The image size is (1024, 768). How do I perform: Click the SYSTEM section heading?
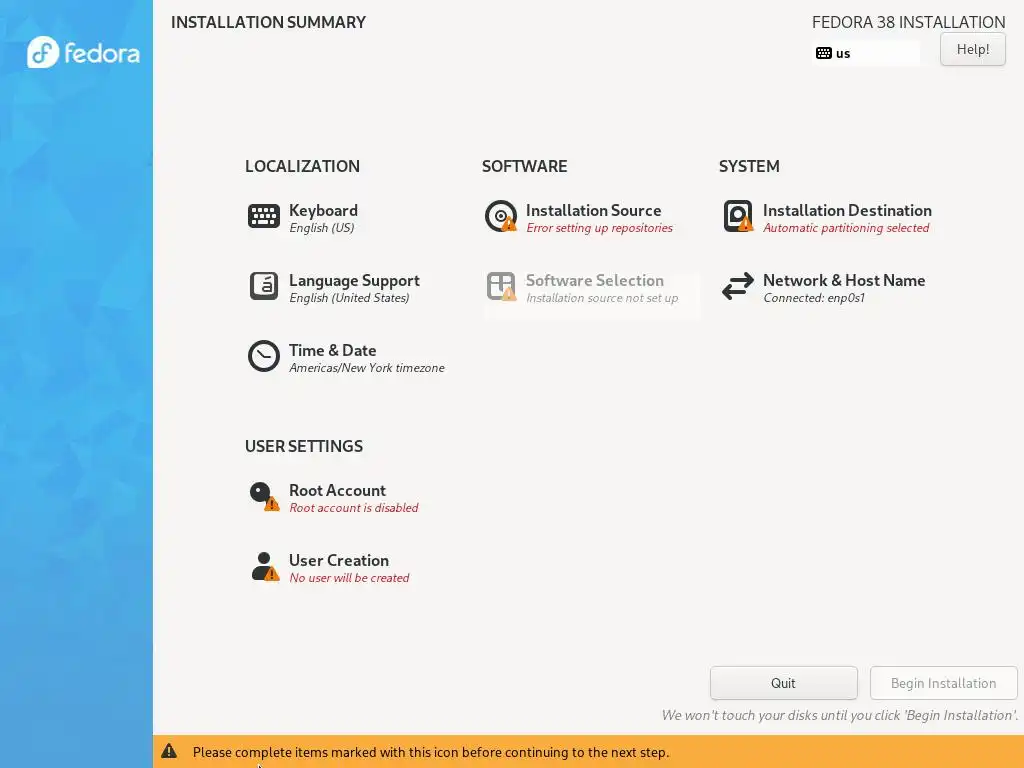pos(749,166)
